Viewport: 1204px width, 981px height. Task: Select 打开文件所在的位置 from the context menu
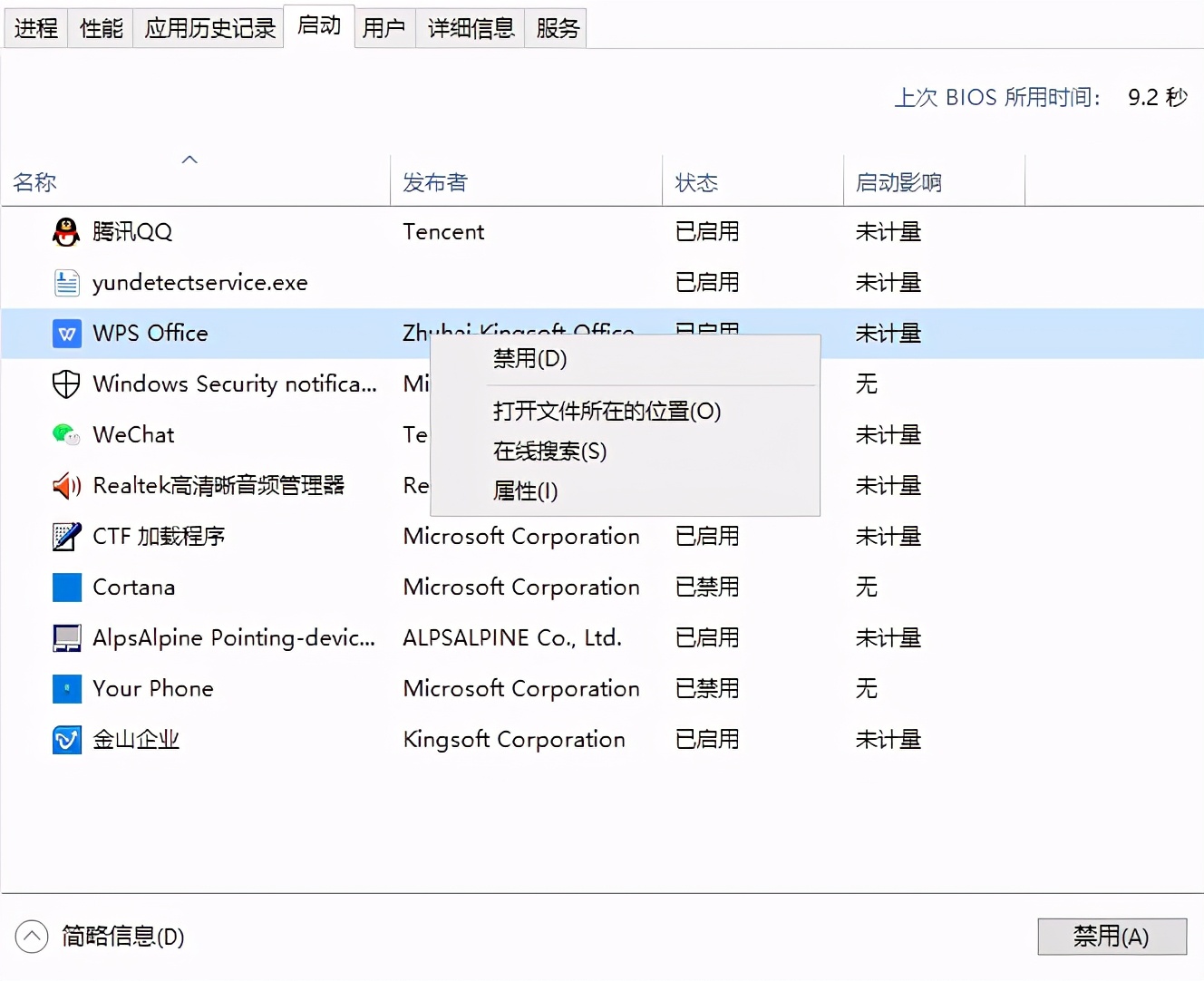click(607, 411)
